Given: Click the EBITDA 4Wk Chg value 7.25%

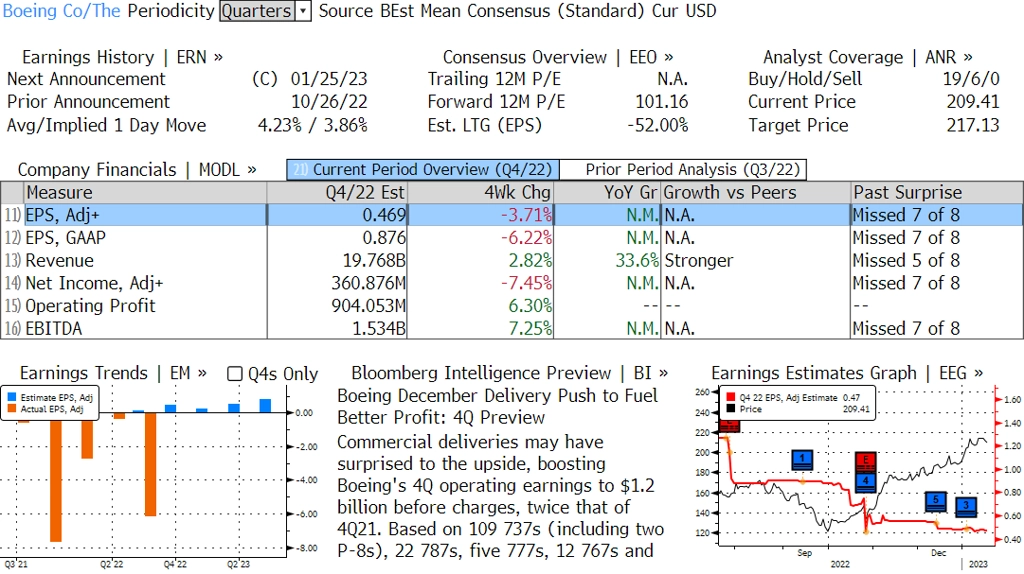Looking at the screenshot, I should coord(530,328).
